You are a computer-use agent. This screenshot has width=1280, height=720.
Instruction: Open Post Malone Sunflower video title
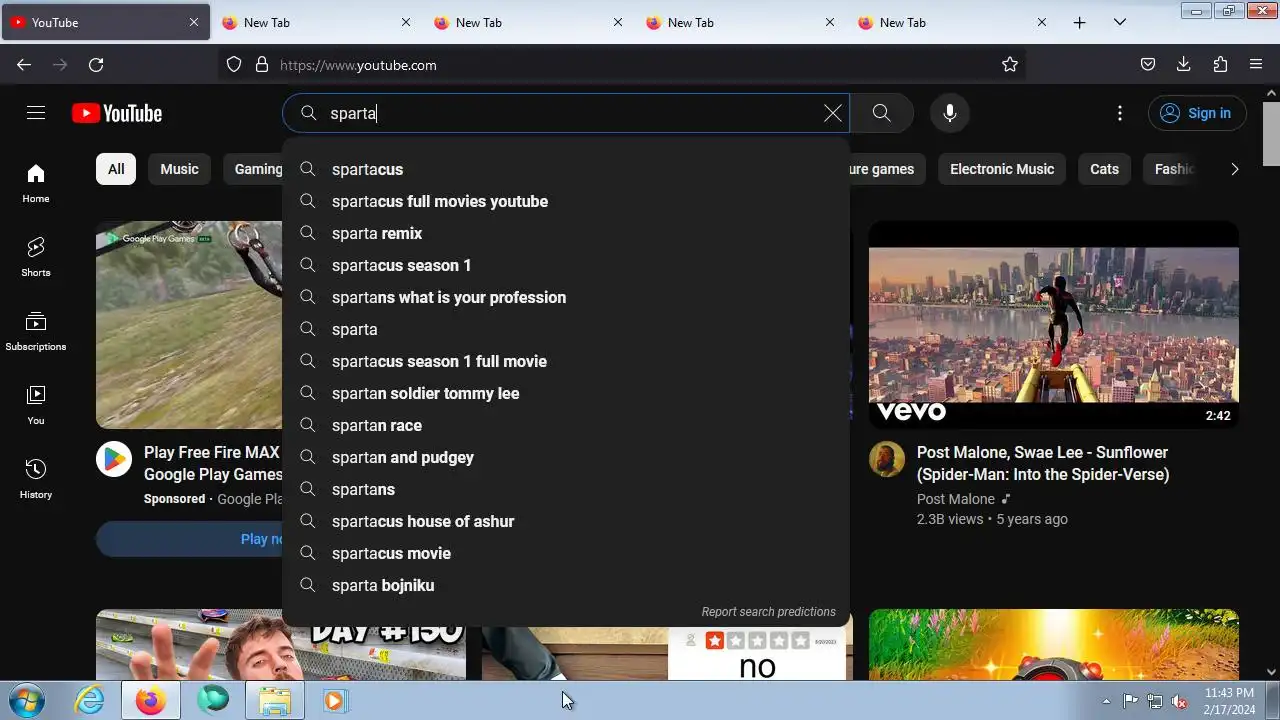point(1043,463)
